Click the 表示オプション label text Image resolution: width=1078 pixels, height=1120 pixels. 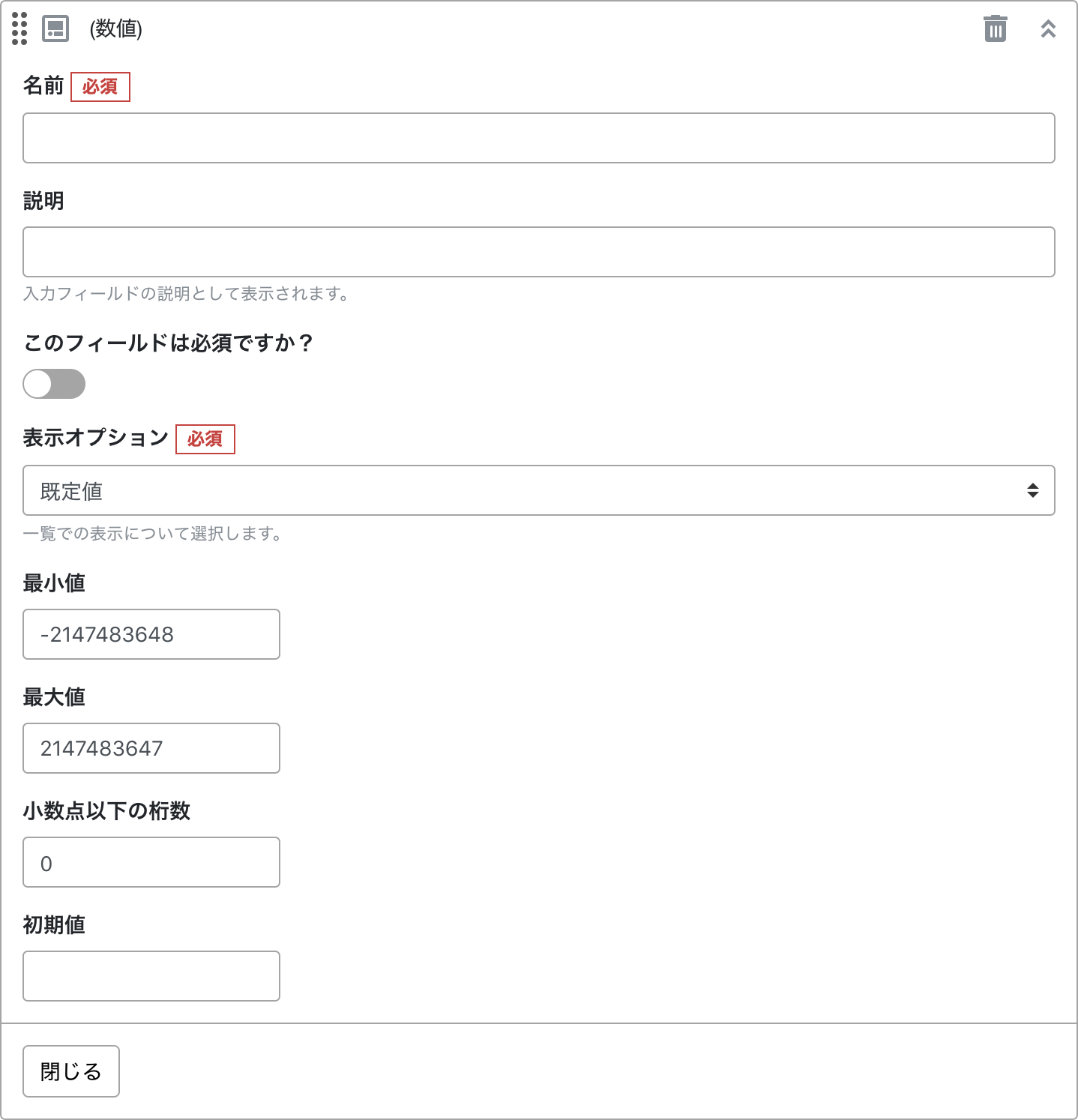[x=96, y=438]
